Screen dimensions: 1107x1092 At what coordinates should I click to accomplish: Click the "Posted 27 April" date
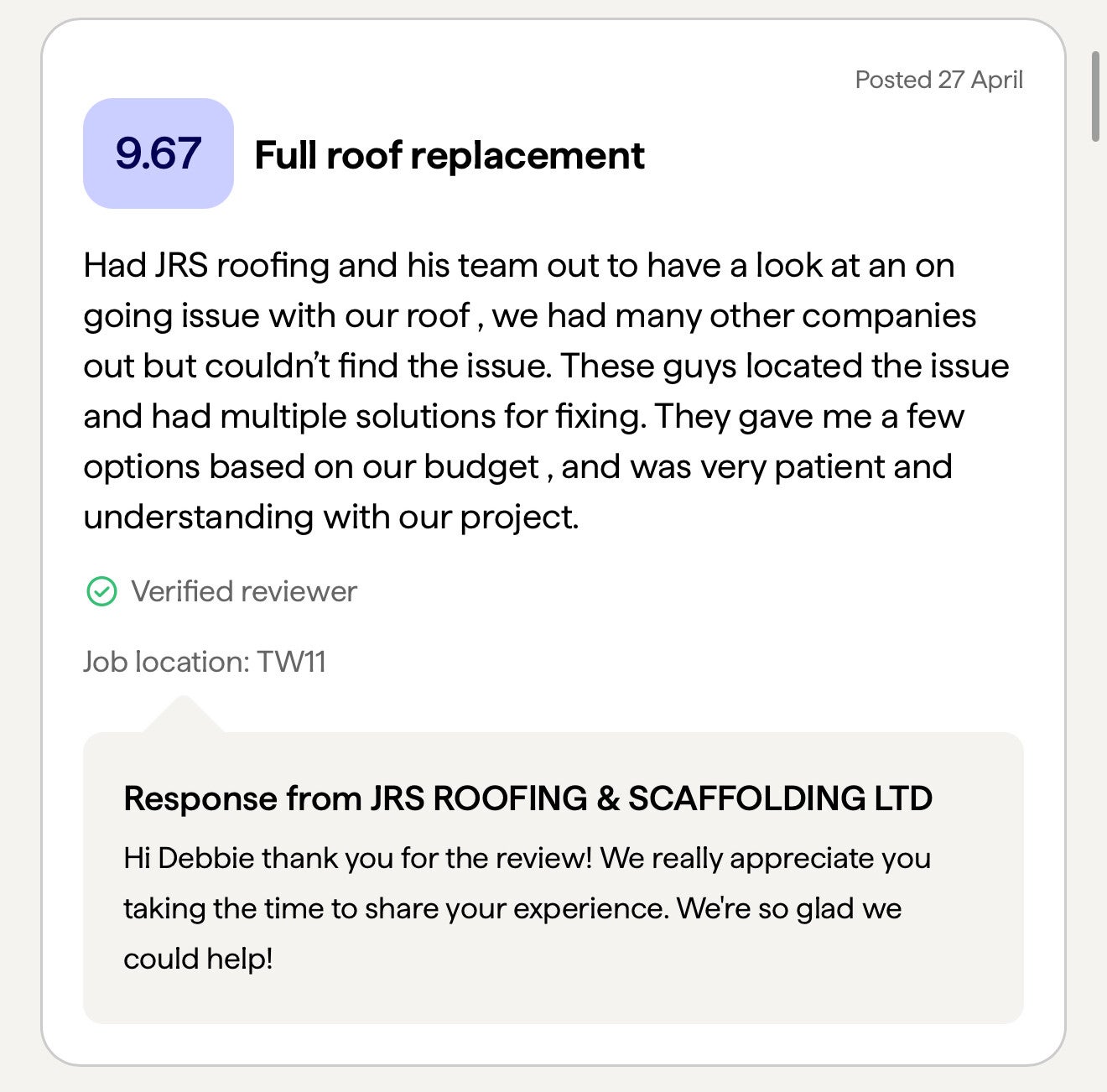point(938,80)
